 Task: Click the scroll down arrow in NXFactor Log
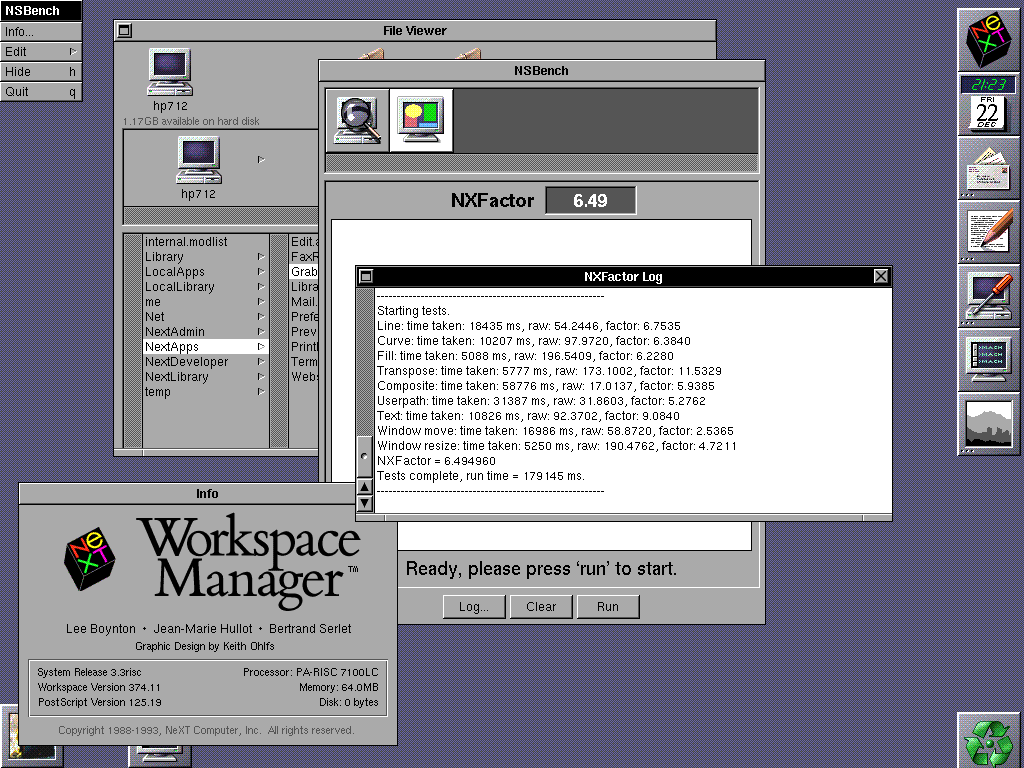[365, 503]
